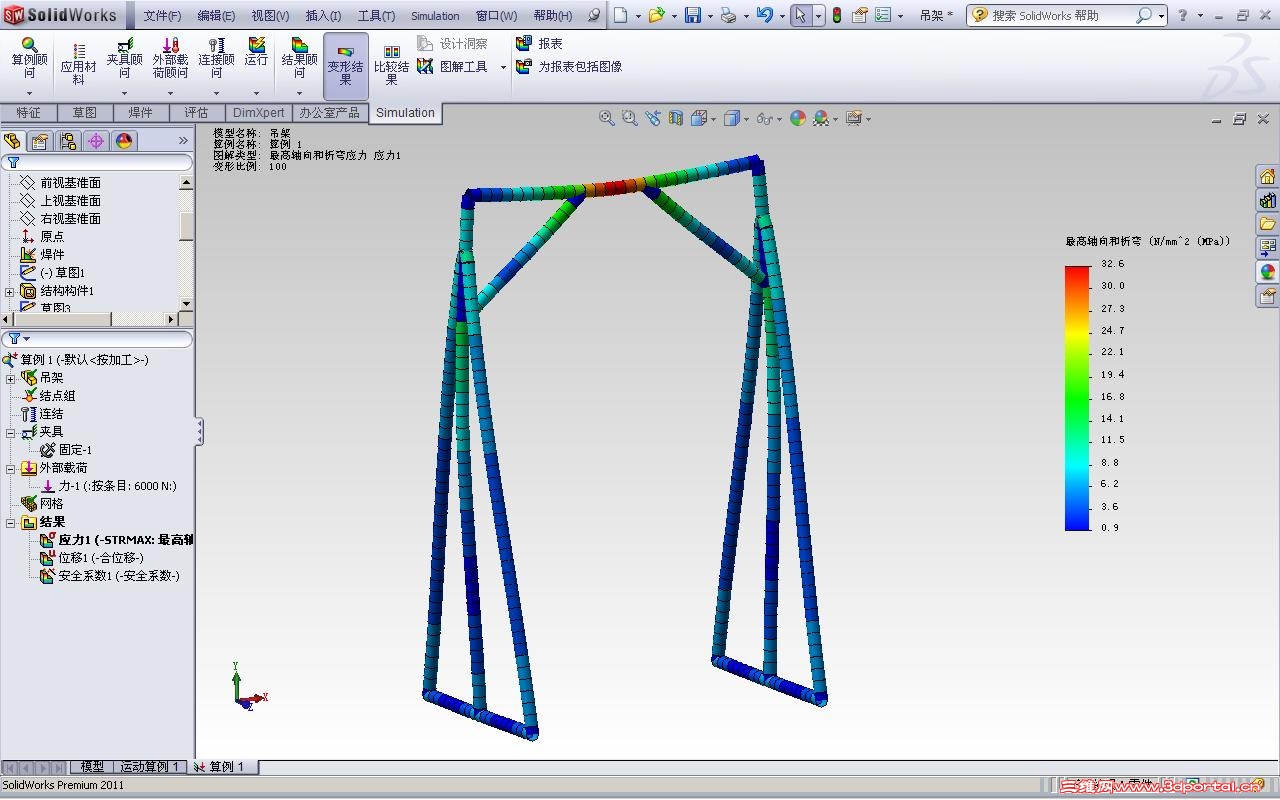Switch to the 运动算例 1 bottom tab
This screenshot has height=800, width=1280.
pyautogui.click(x=149, y=767)
